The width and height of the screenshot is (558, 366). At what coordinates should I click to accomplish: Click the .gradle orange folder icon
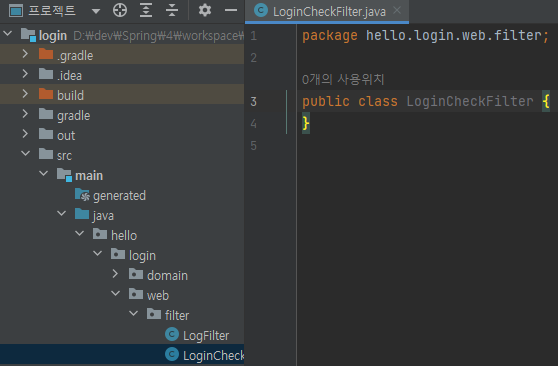pos(46,54)
